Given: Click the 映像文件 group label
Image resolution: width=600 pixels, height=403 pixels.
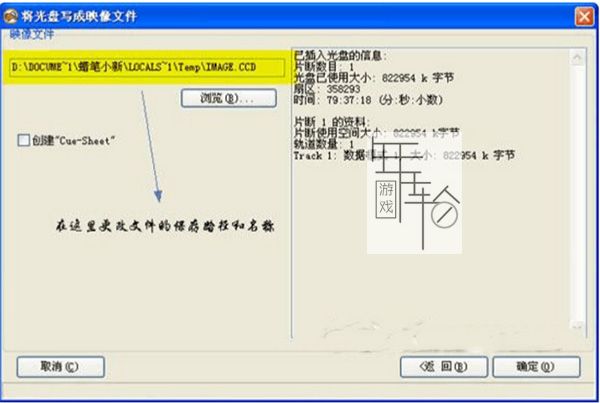Looking at the screenshot, I should tap(32, 34).
